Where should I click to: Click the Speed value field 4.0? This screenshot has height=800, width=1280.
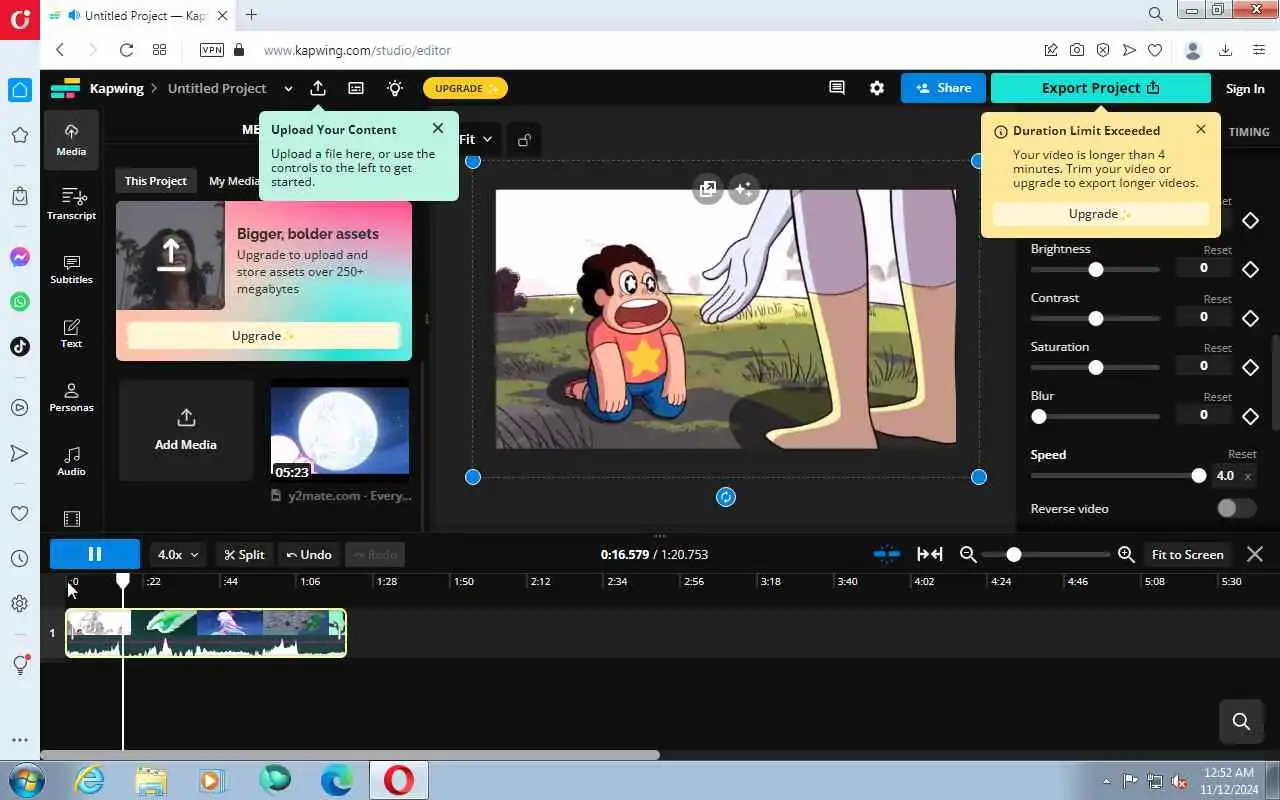(x=1225, y=476)
